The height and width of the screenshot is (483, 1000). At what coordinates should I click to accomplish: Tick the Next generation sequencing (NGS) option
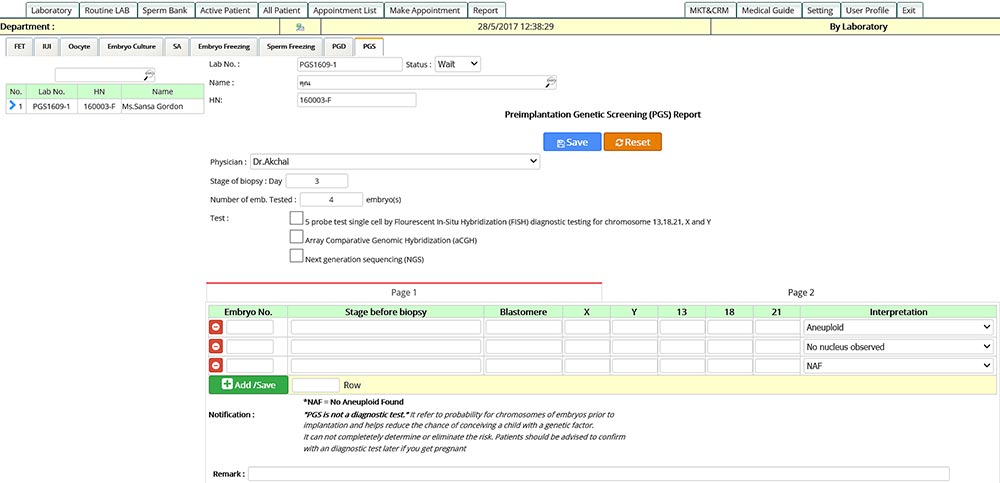coord(296,256)
